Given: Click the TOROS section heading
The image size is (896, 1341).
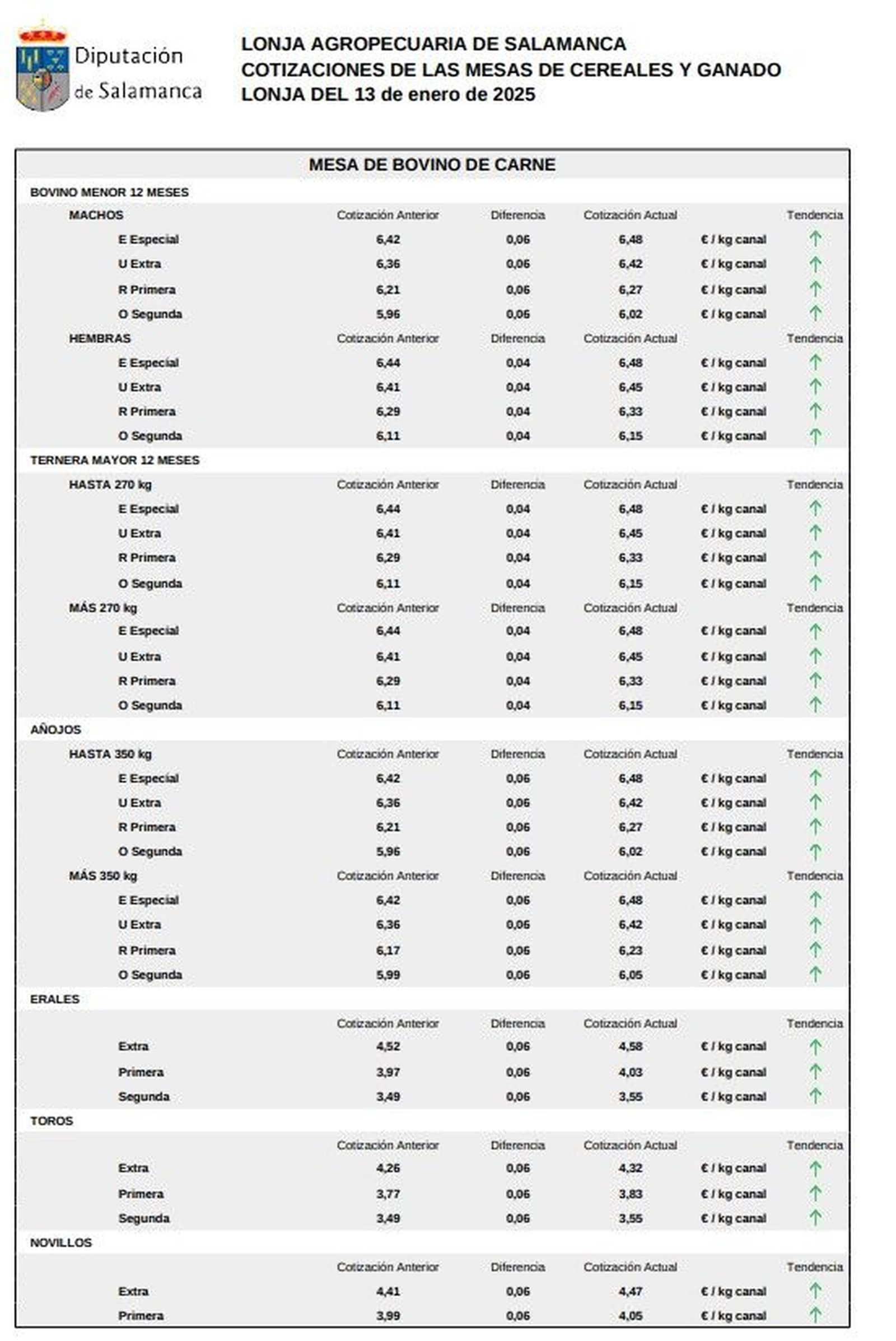Looking at the screenshot, I should point(52,1120).
